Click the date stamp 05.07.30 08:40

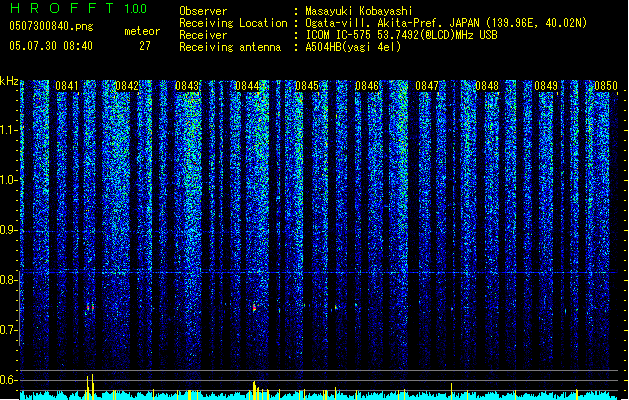click(51, 46)
